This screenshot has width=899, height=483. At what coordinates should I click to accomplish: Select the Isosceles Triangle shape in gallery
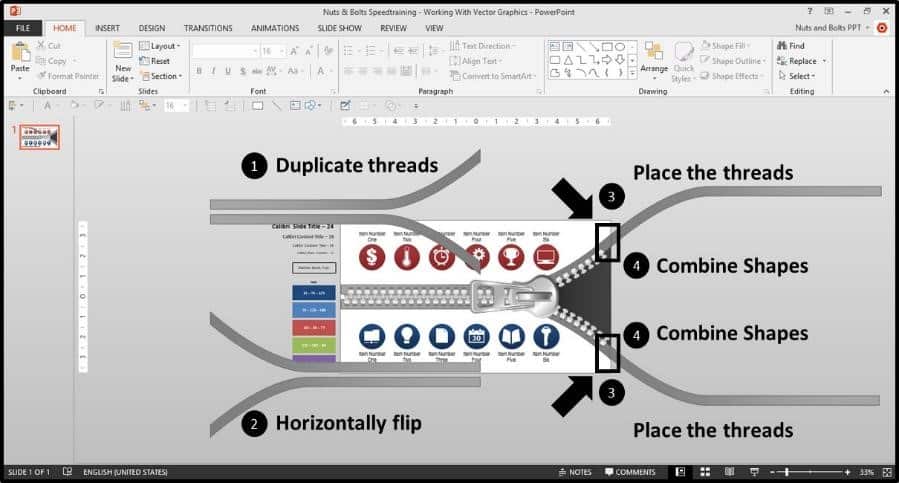point(568,60)
